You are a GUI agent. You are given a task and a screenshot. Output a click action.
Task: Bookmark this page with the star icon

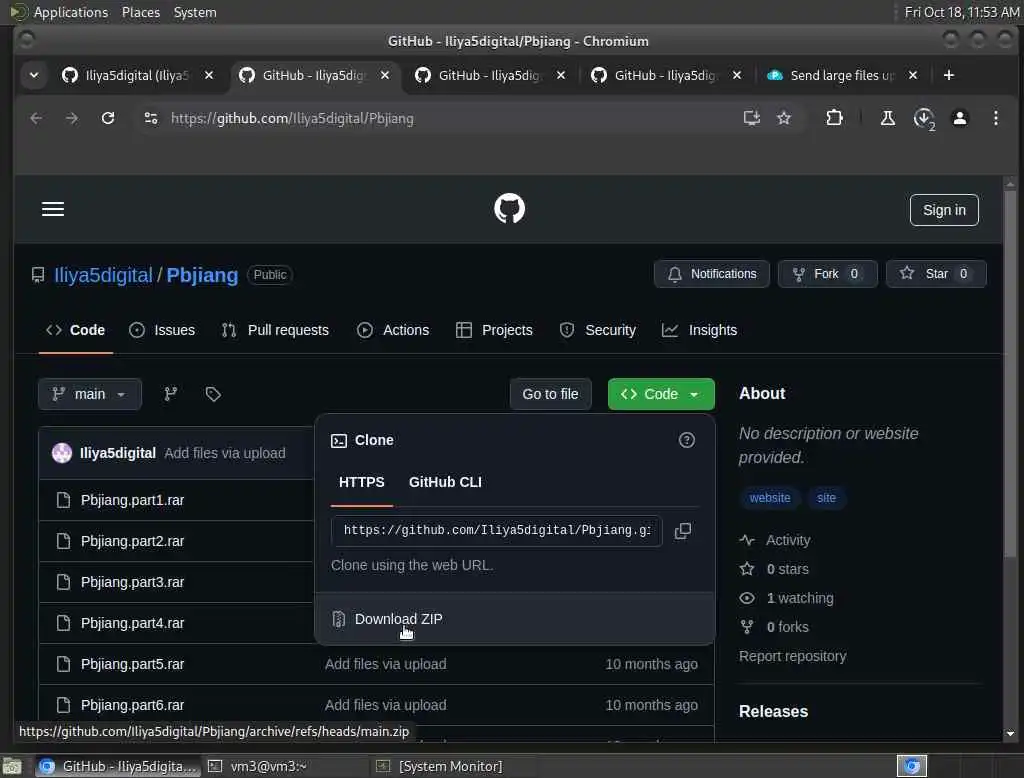coord(784,118)
